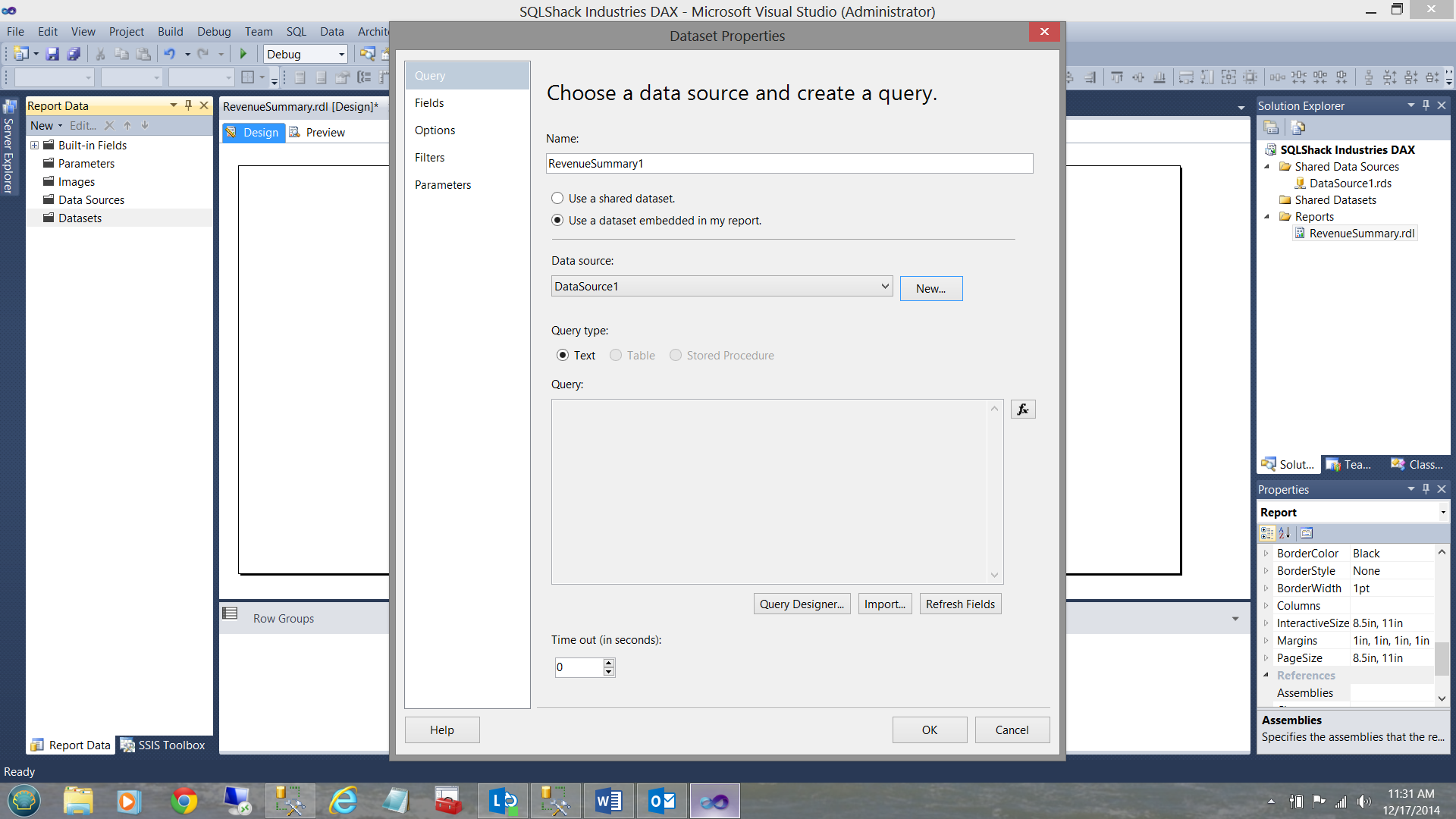
Task: Select the Text query type radio
Action: click(563, 356)
